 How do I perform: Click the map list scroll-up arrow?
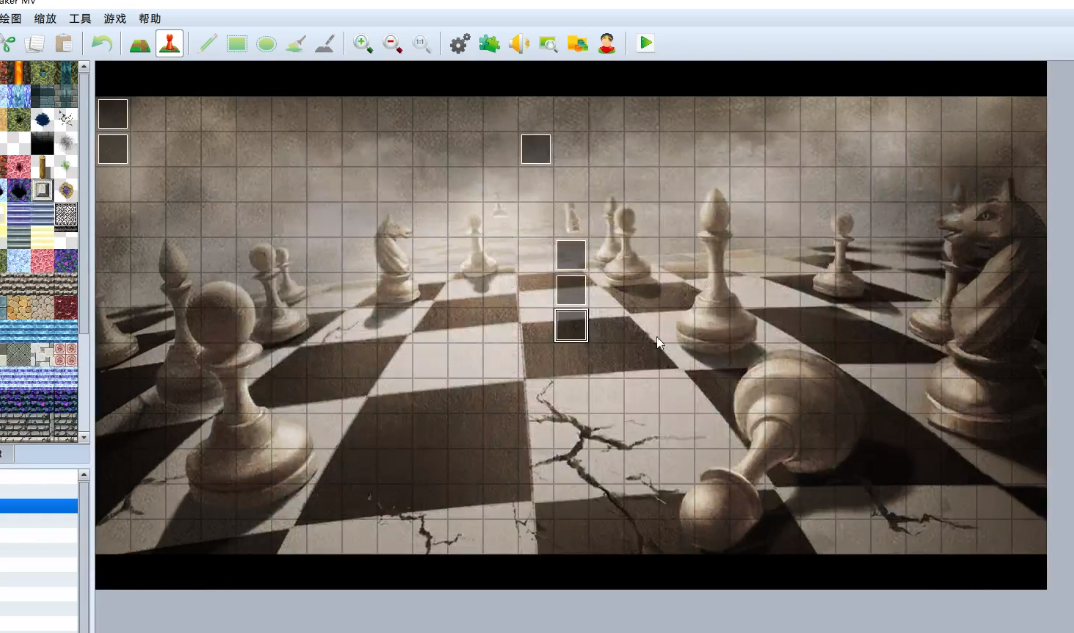pos(84,474)
